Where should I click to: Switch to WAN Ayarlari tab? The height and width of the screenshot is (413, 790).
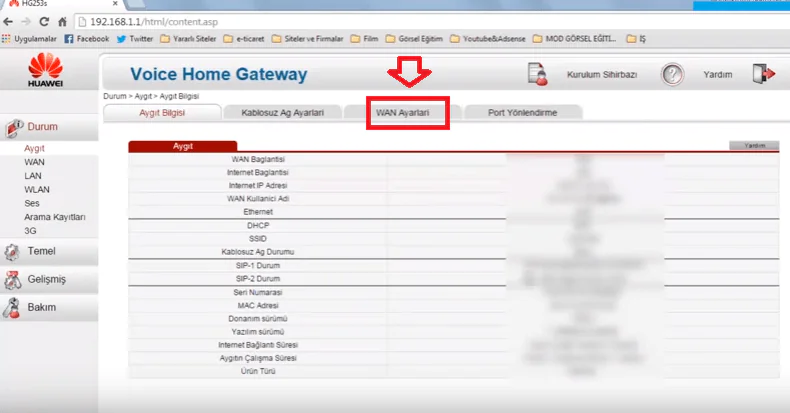tap(403, 113)
